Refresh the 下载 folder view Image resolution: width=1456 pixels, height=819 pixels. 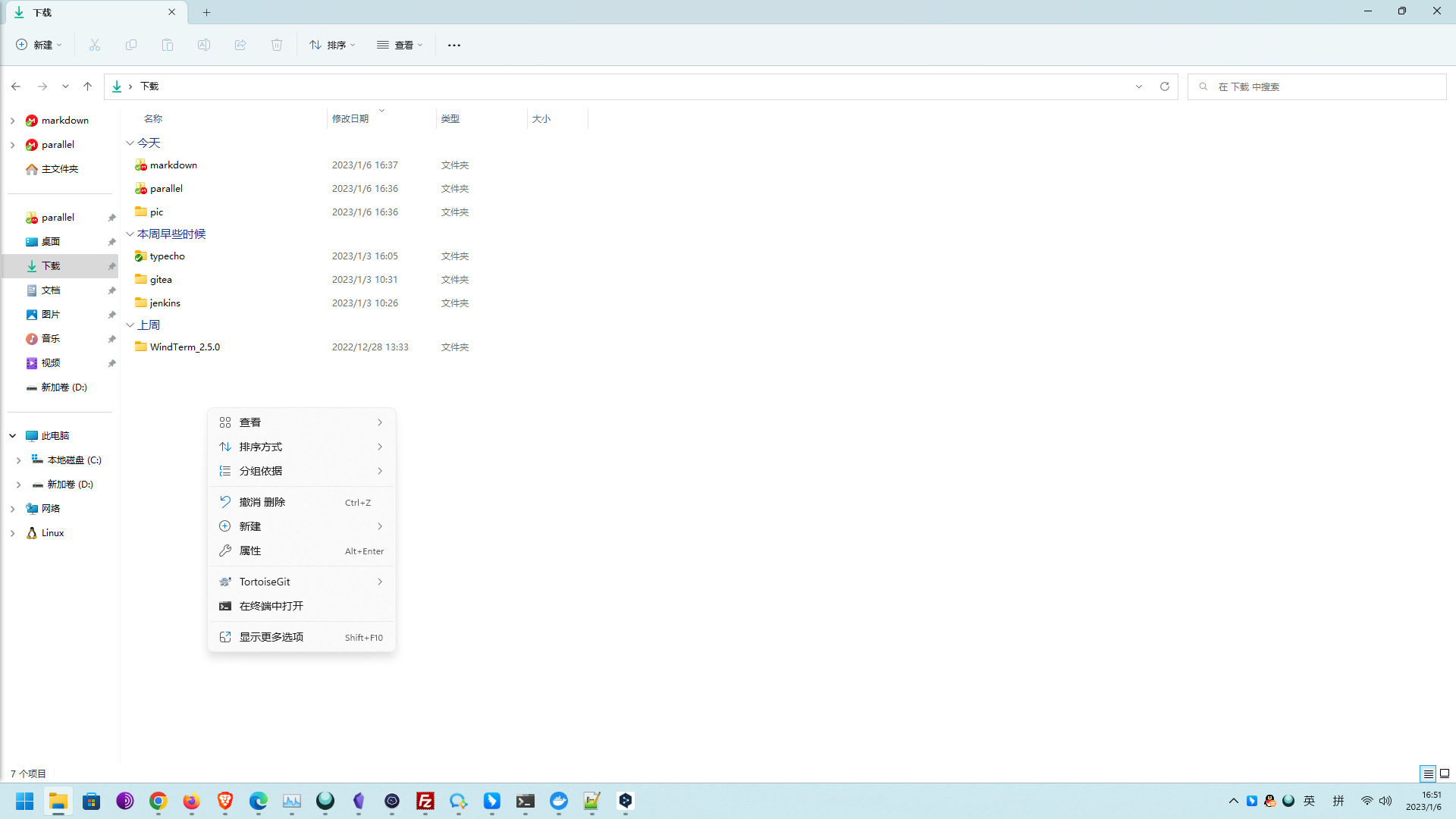(1164, 86)
